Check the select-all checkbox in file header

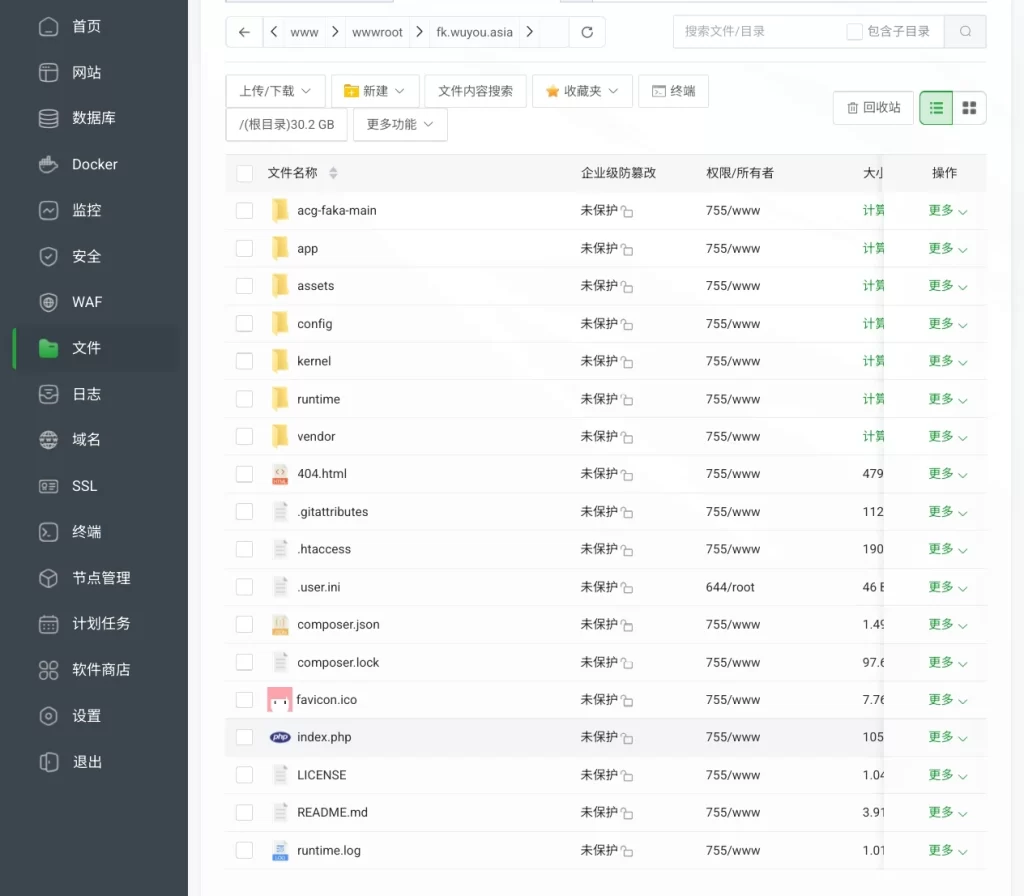pyautogui.click(x=244, y=172)
